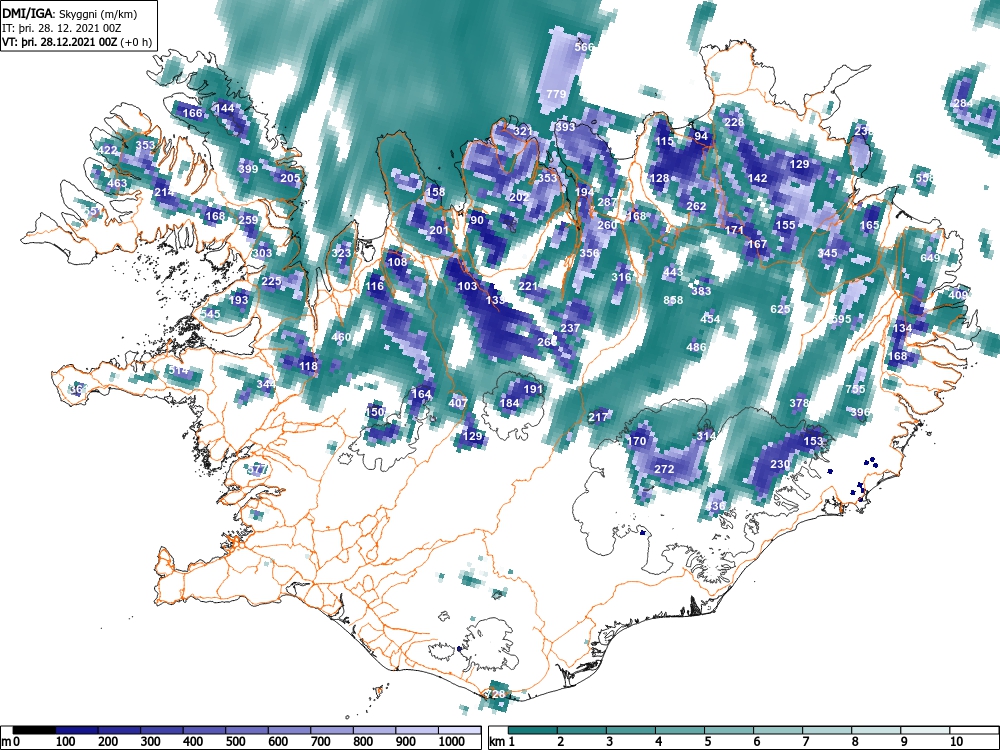Click the map value 545
1000x750 pixels.
pos(210,314)
